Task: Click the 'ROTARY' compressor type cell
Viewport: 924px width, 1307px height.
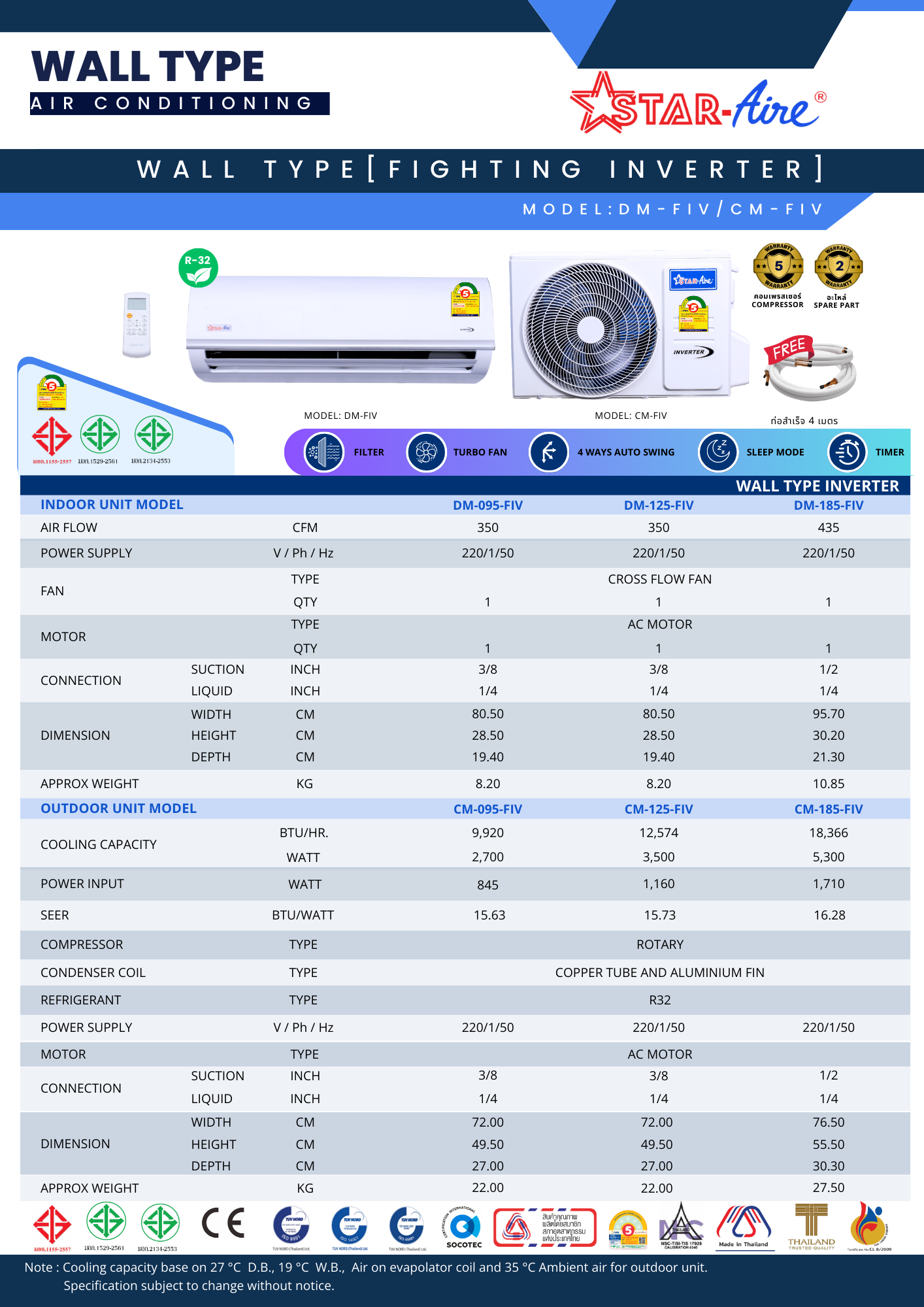Action: (x=660, y=944)
